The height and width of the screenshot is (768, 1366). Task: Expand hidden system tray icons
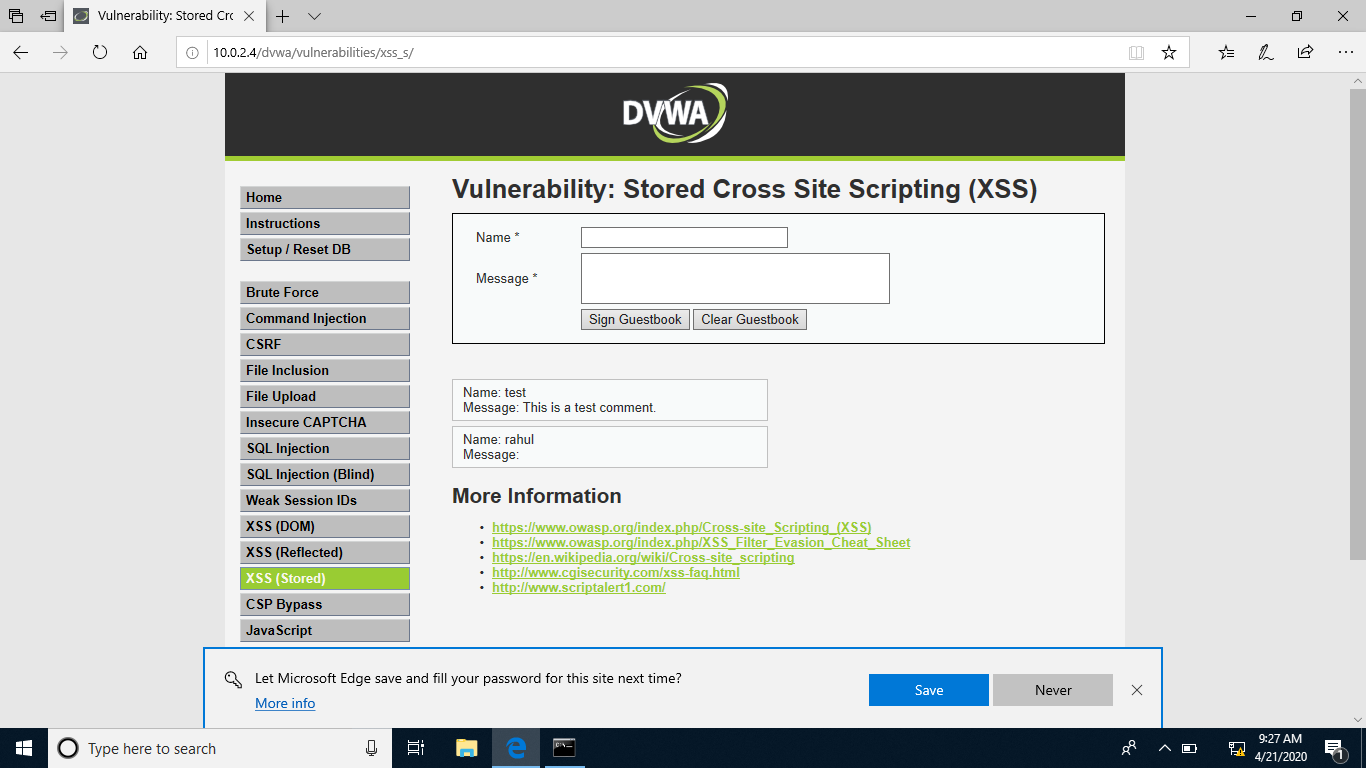[x=1164, y=747]
